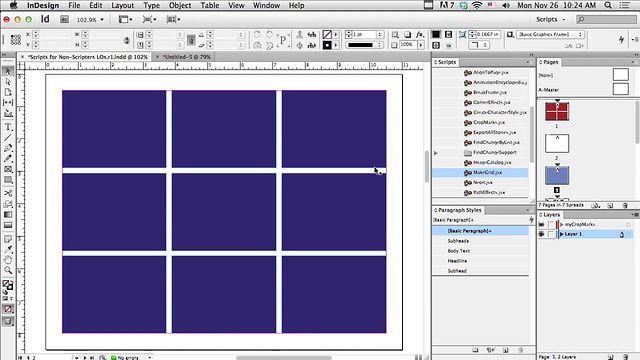Open the Scripts workspace switcher dropdown
Viewport: 640px width, 360px height.
(x=551, y=19)
